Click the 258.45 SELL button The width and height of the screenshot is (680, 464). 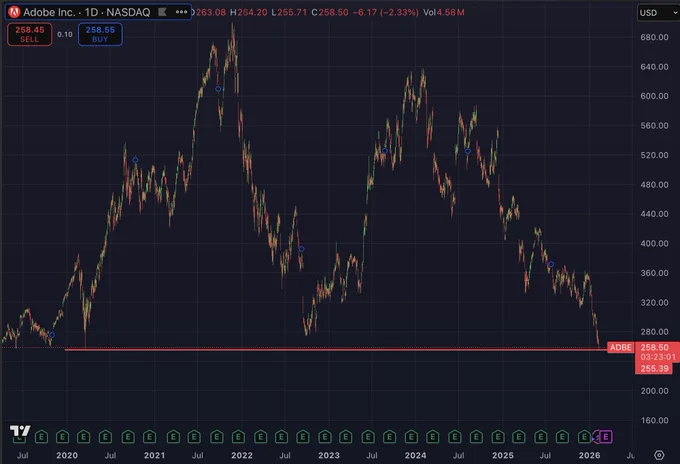(29, 34)
